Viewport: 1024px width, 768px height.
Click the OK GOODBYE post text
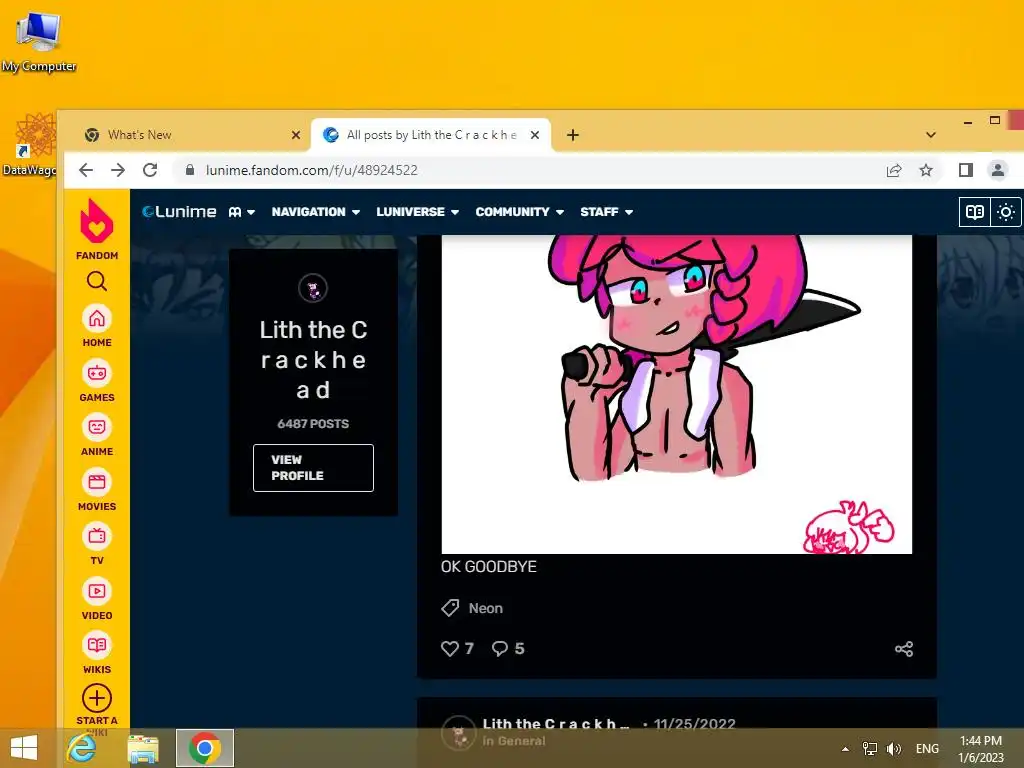pos(488,567)
